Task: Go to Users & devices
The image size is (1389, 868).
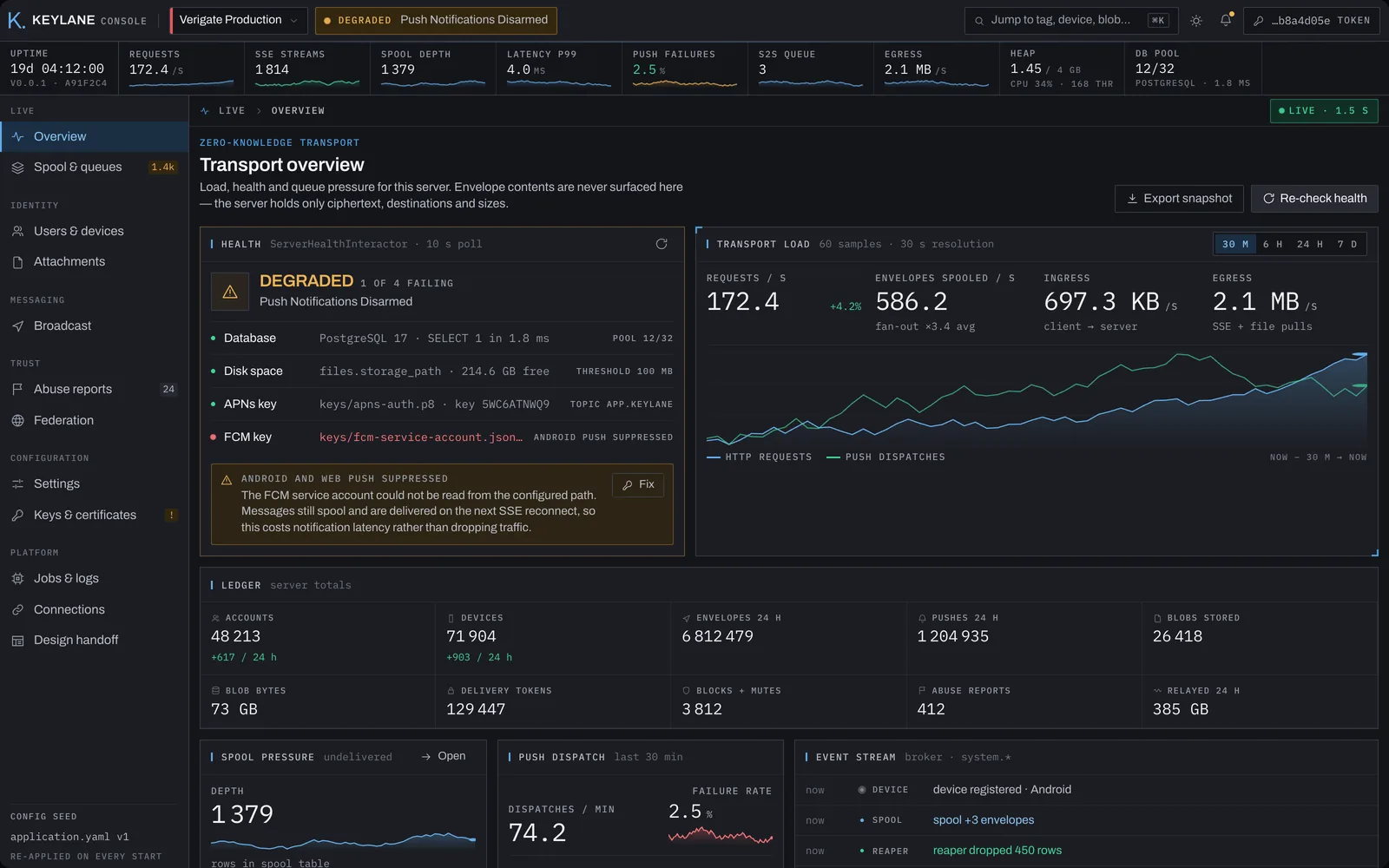Action: 95,231
